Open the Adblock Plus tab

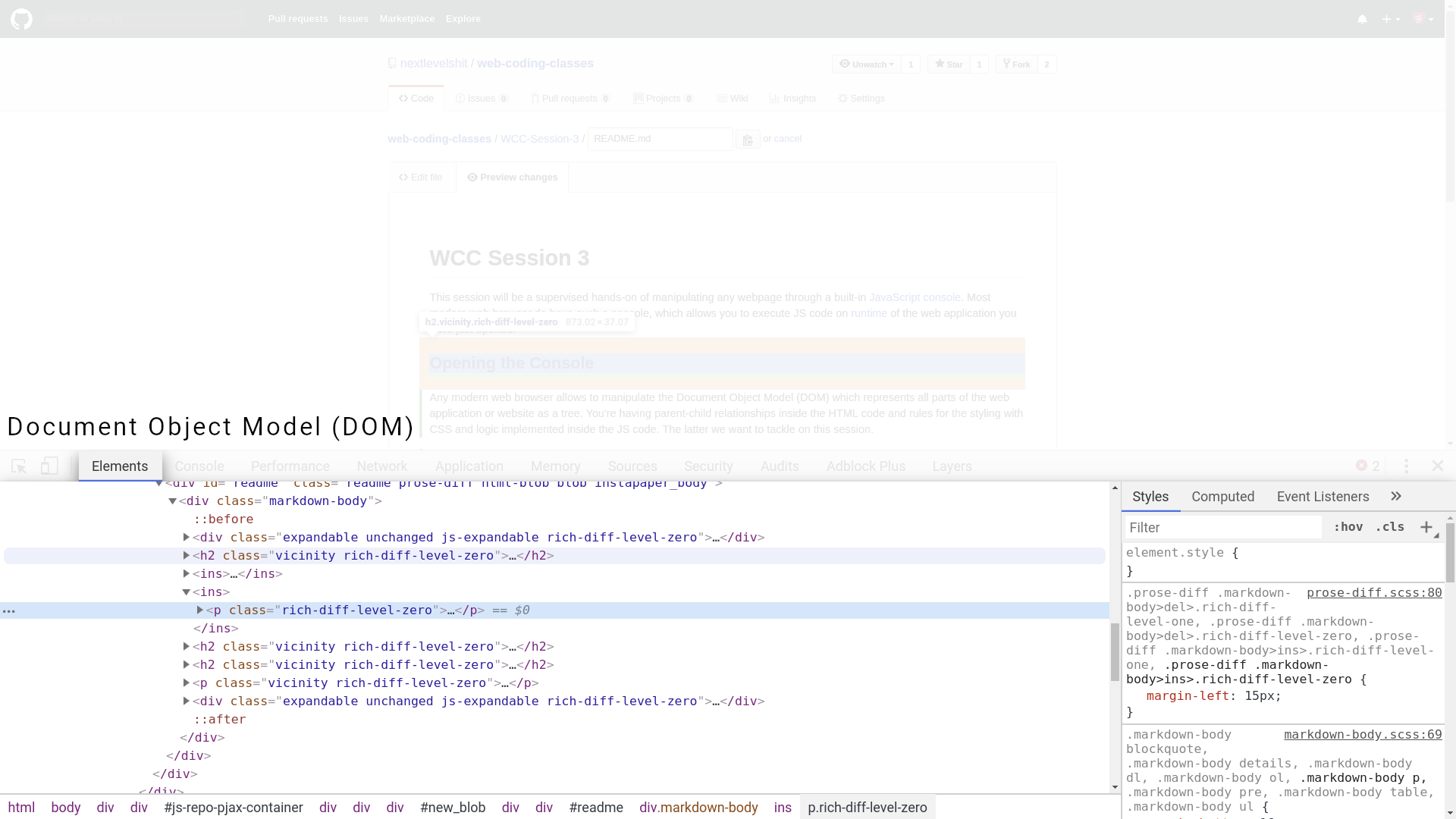(866, 466)
